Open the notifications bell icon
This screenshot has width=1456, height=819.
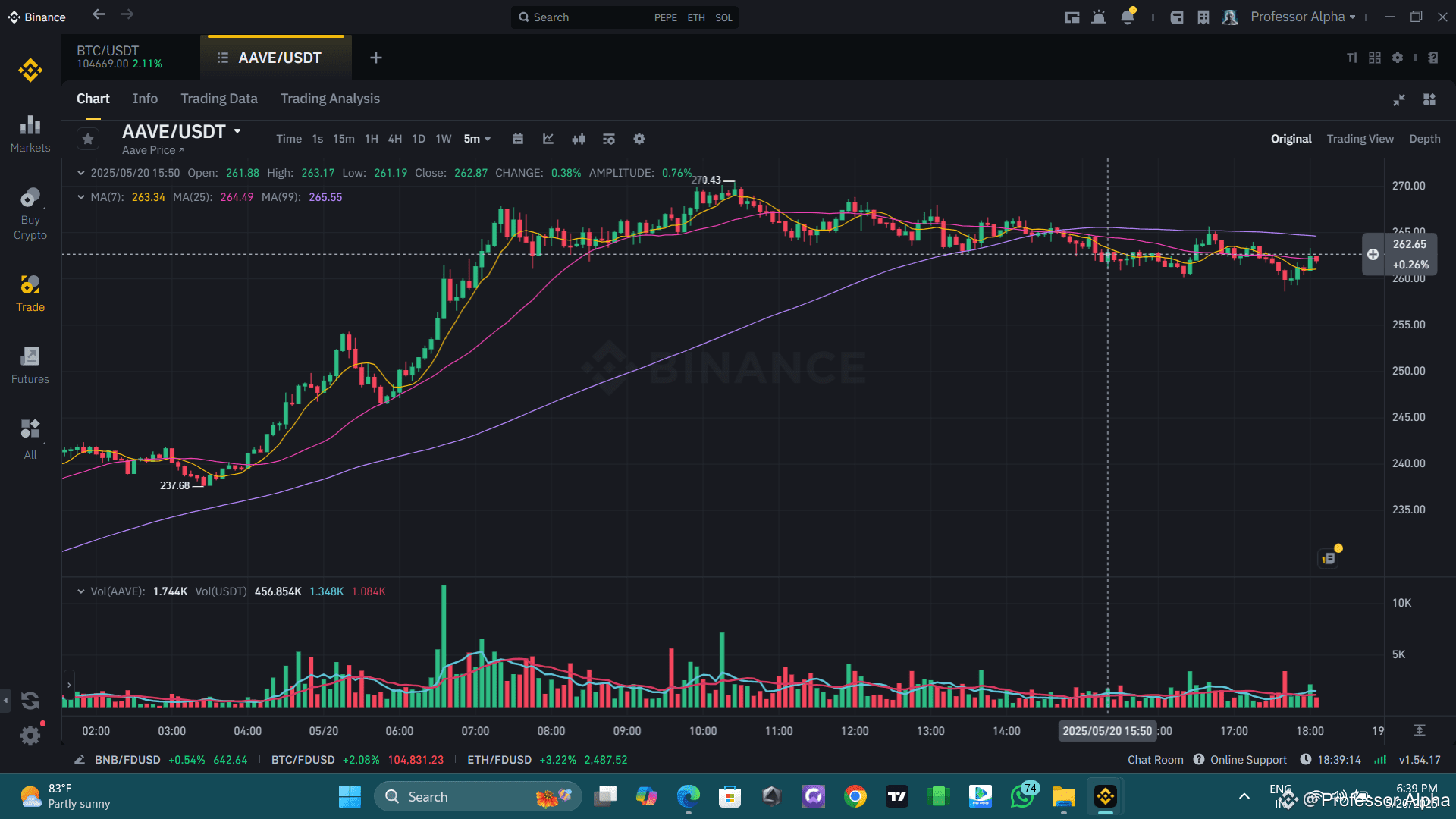pos(1128,17)
